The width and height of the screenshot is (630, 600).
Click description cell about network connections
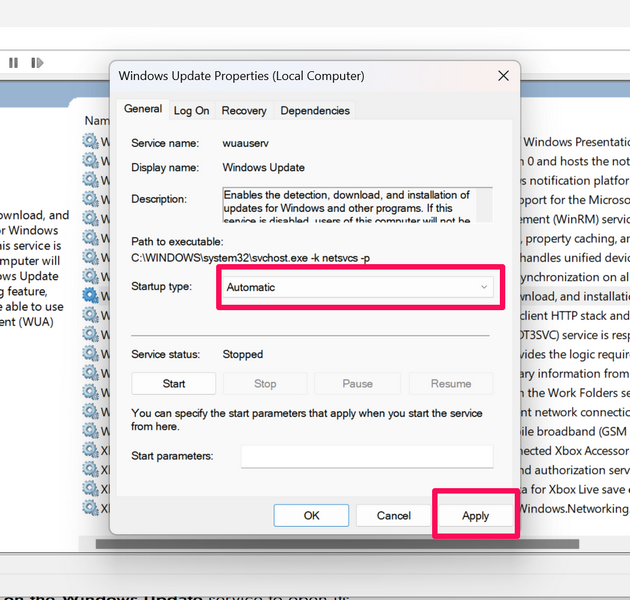point(575,412)
